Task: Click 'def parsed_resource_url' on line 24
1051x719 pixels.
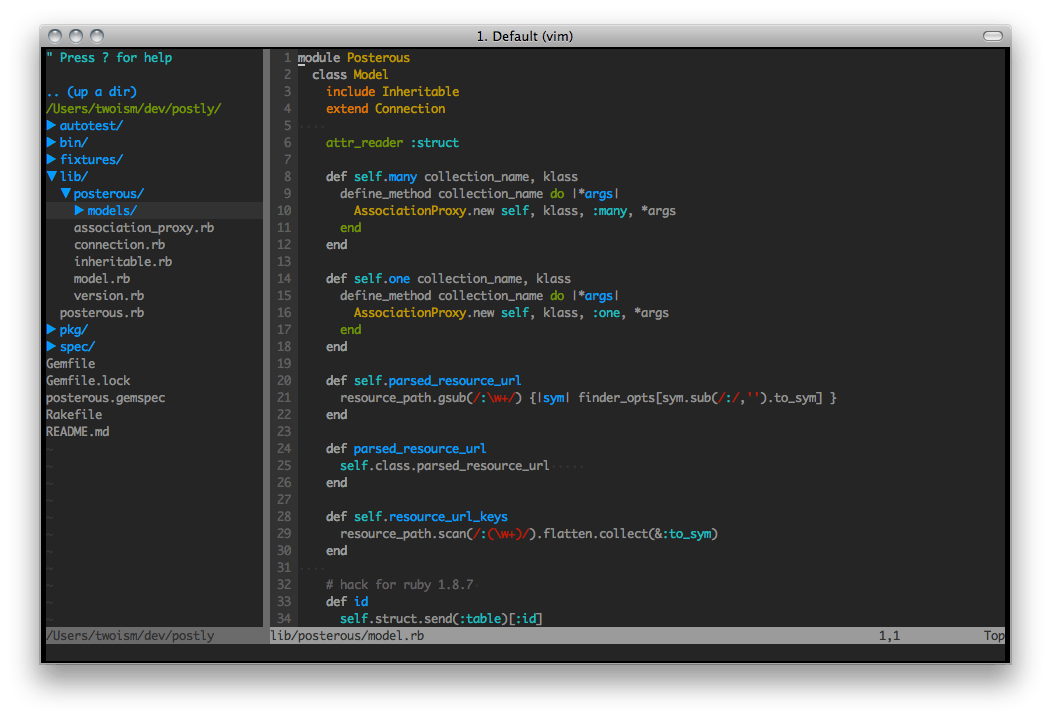Action: [x=406, y=449]
